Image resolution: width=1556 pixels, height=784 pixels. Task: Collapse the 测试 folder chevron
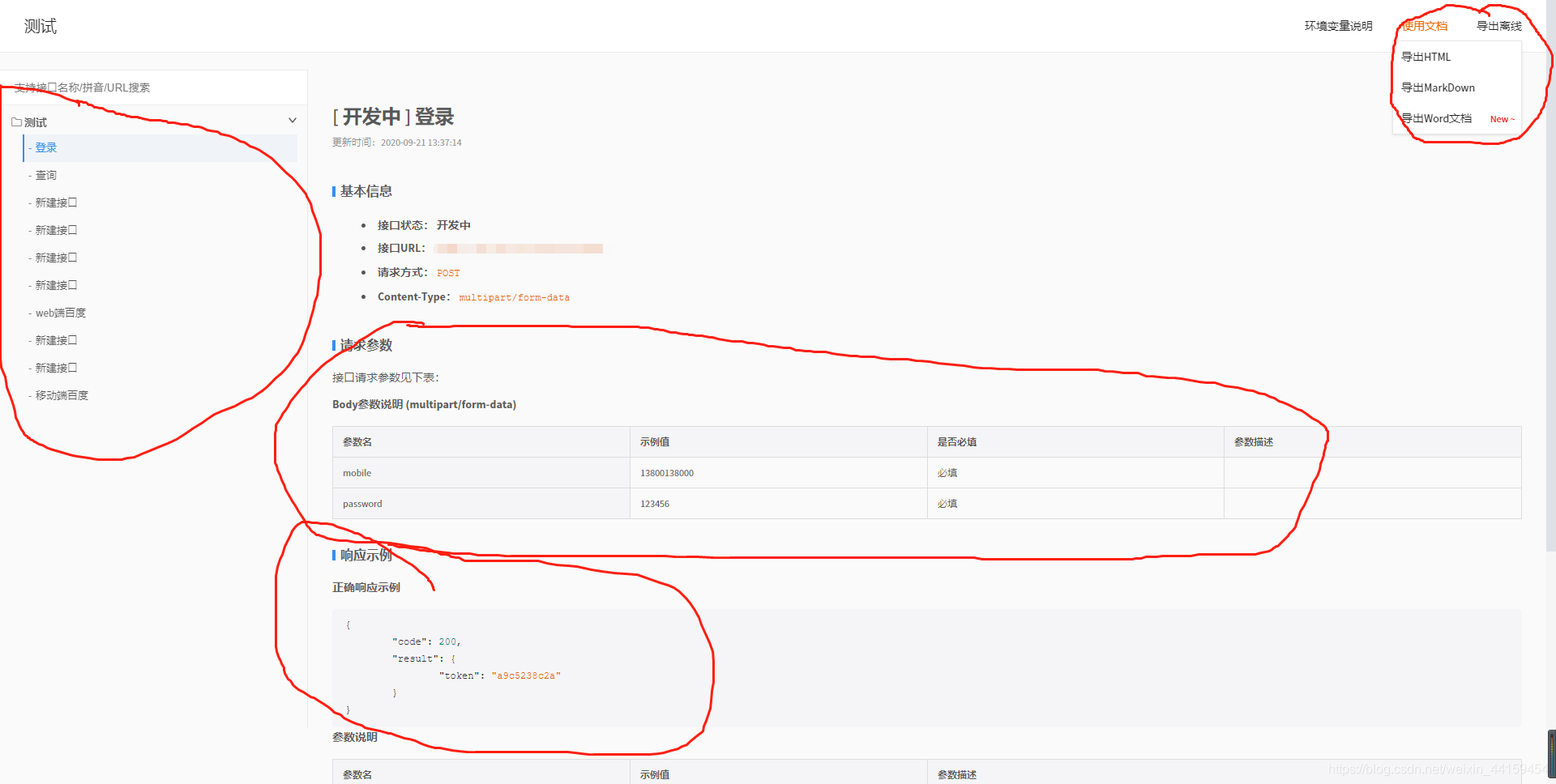293,121
